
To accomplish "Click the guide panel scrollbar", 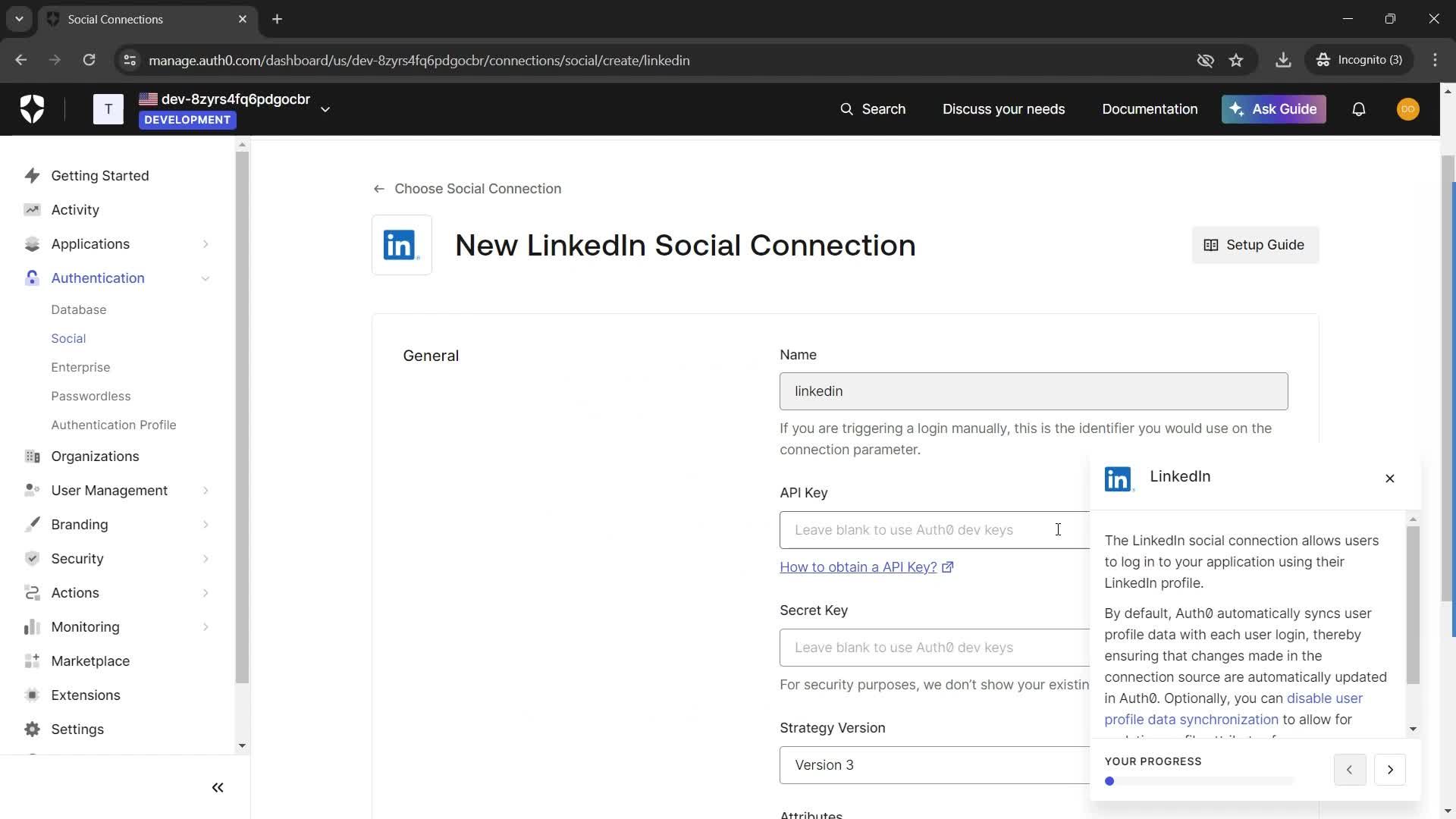I will (x=1413, y=605).
